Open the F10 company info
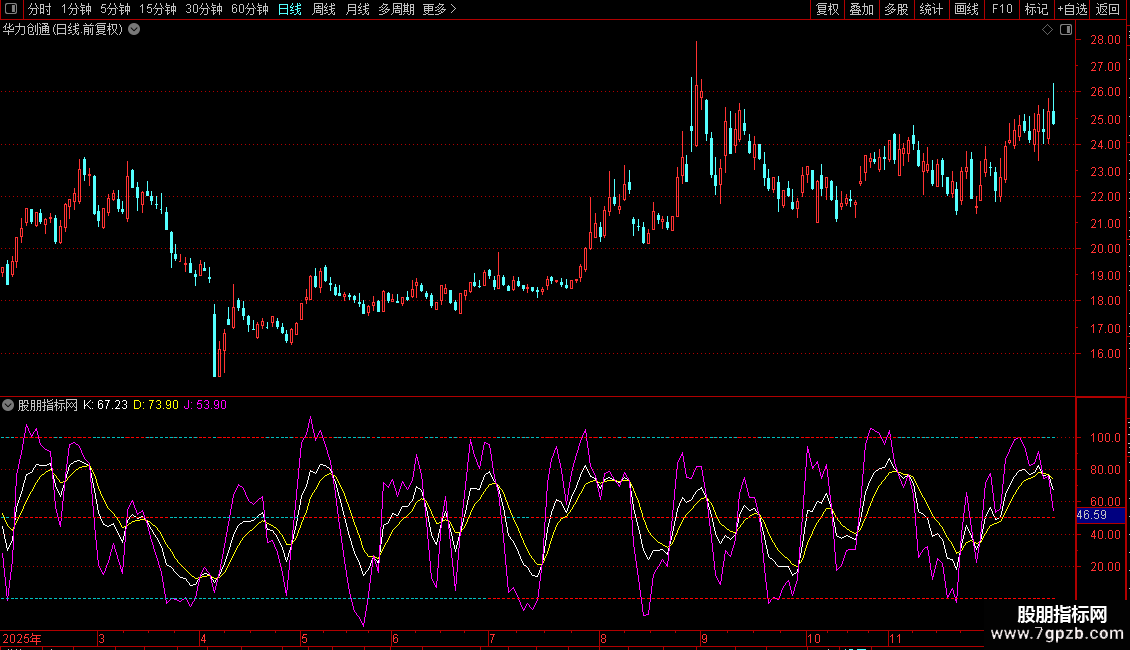Viewport: 1130px width, 650px height. click(1002, 9)
